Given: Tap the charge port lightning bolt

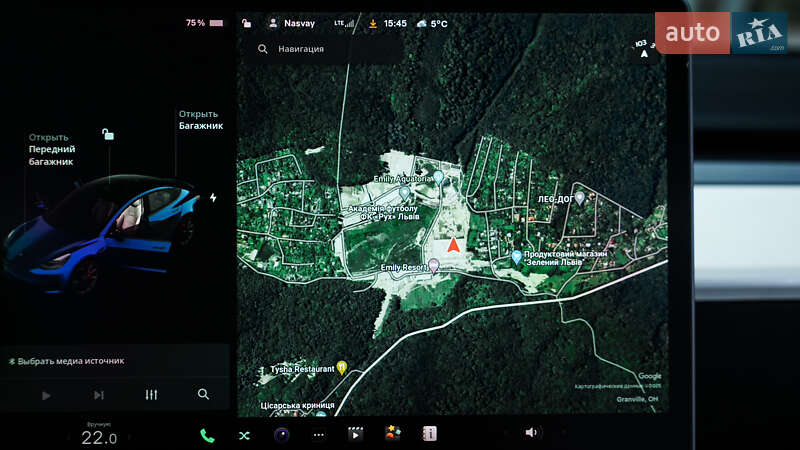Looking at the screenshot, I should (x=213, y=197).
